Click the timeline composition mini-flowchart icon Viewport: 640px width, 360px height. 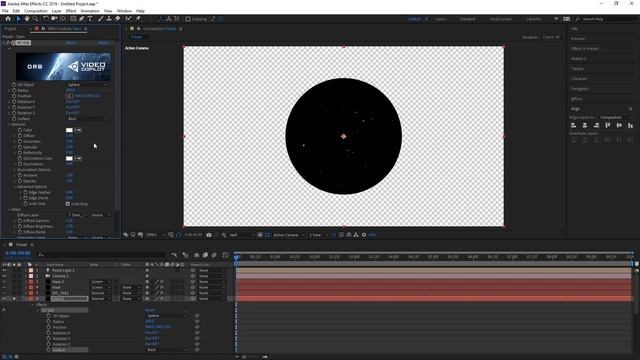pyautogui.click(x=175, y=255)
